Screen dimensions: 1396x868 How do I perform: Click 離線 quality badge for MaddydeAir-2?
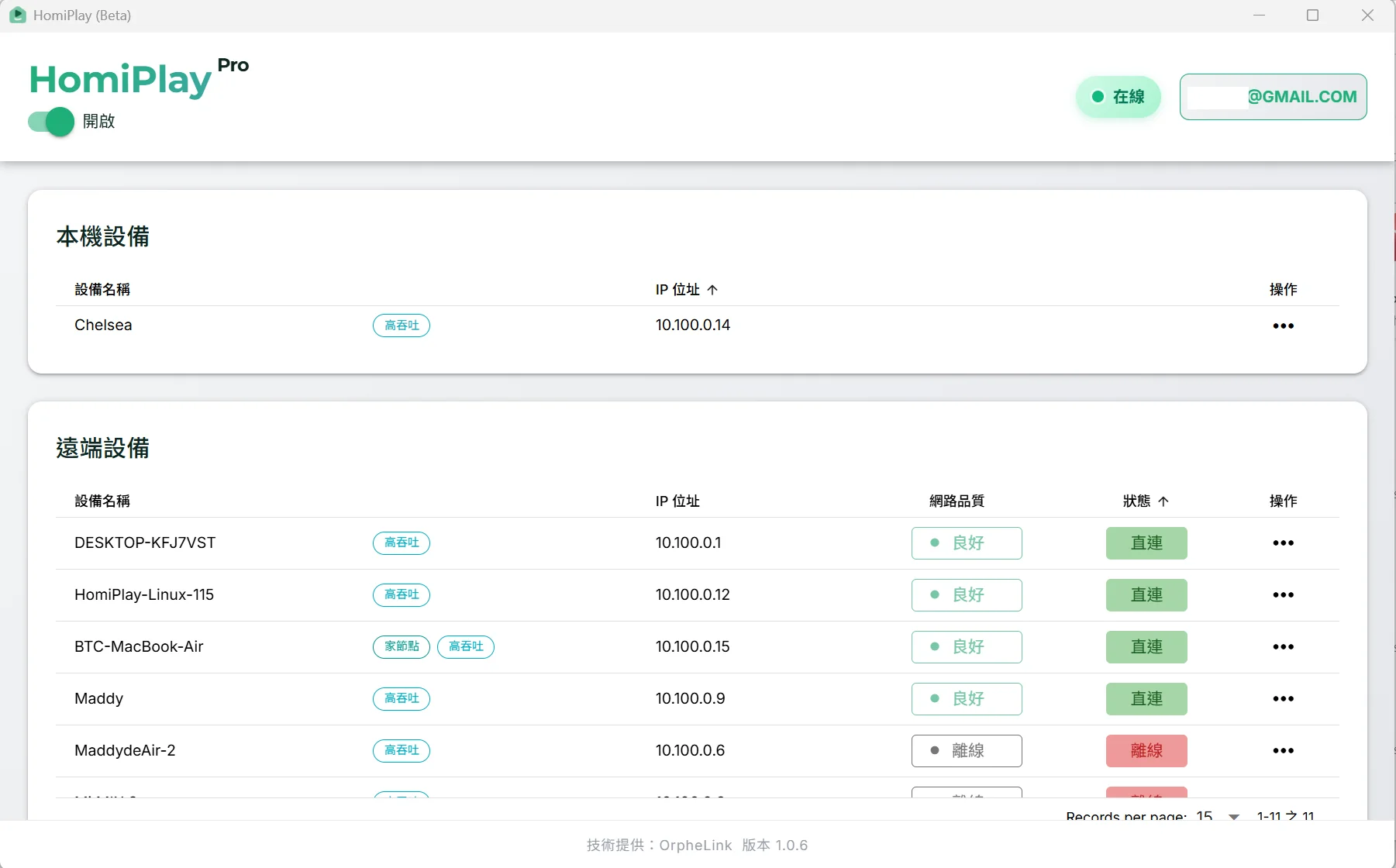967,751
